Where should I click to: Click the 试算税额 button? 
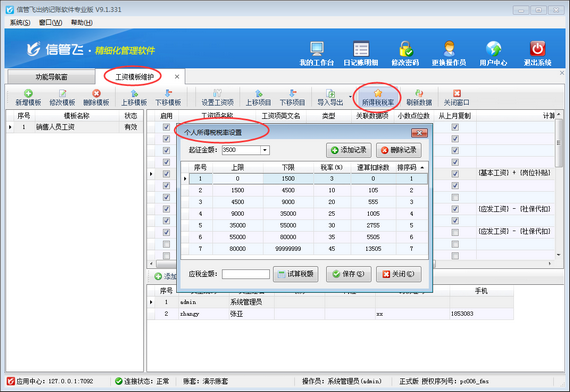click(x=296, y=274)
